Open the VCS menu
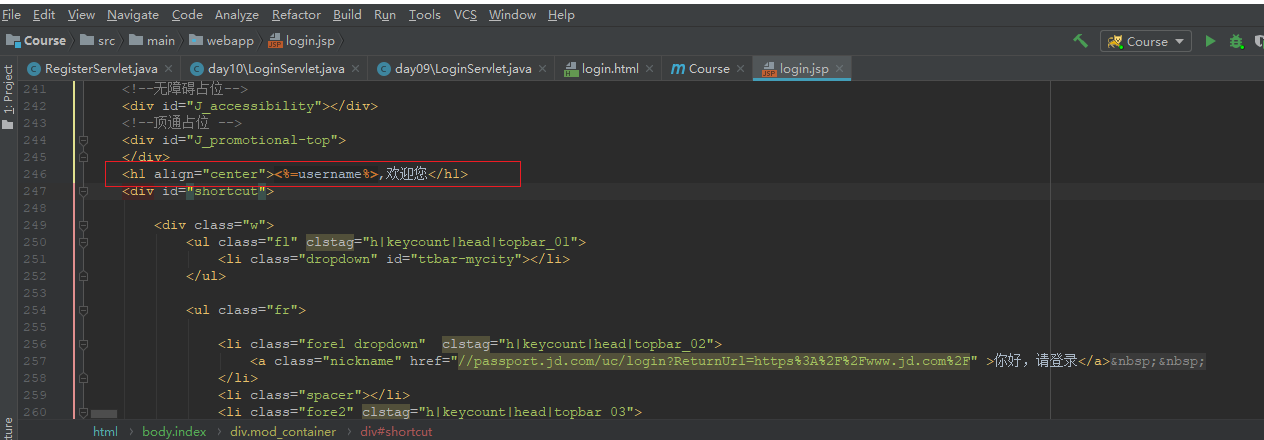The image size is (1264, 440). coord(465,14)
